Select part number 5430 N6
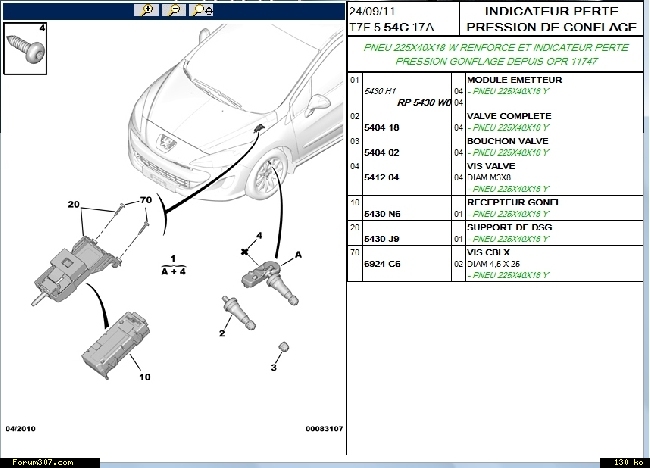Screen dimensions: 650x468 tap(382, 214)
